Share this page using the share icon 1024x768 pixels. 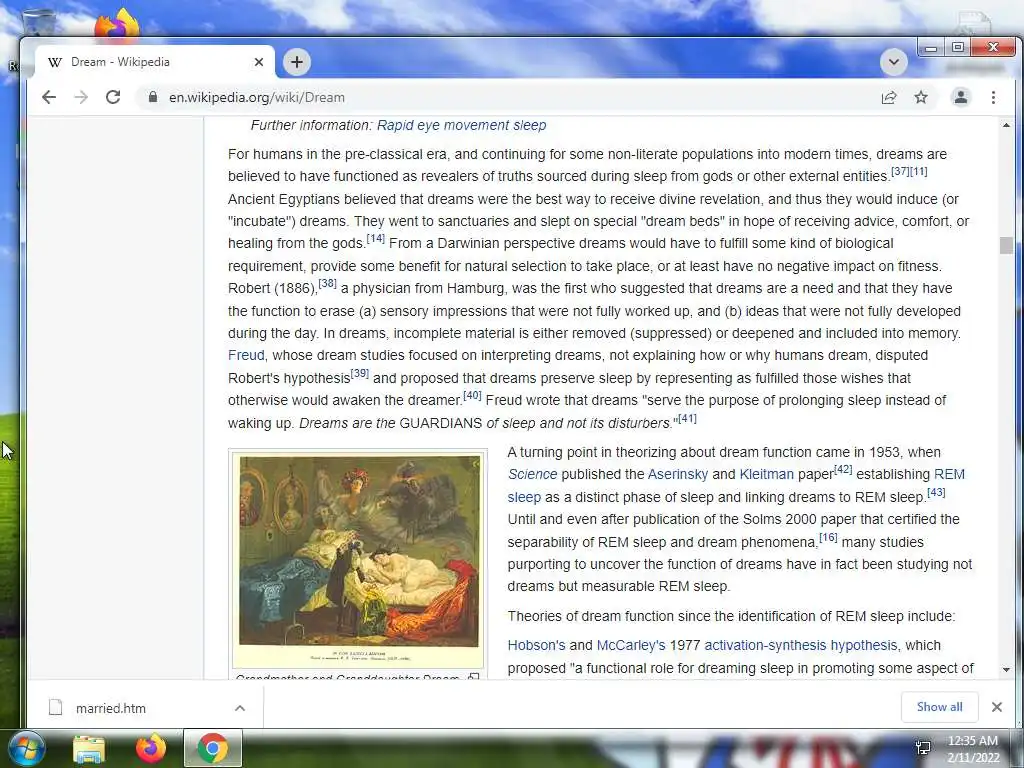coord(889,97)
